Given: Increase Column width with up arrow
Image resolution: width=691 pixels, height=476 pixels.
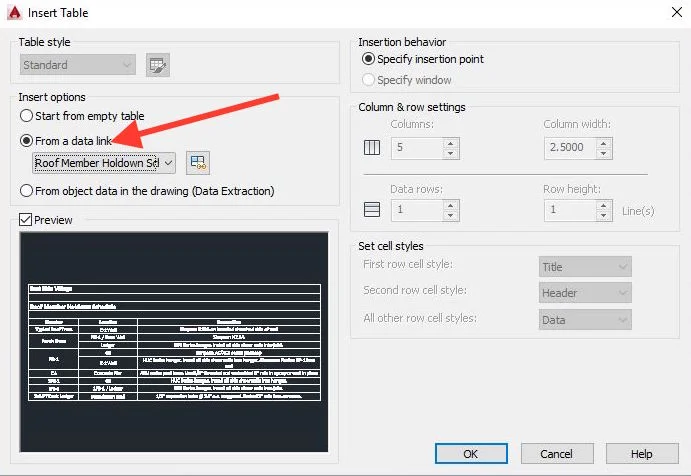Looking at the screenshot, I should click(x=603, y=144).
